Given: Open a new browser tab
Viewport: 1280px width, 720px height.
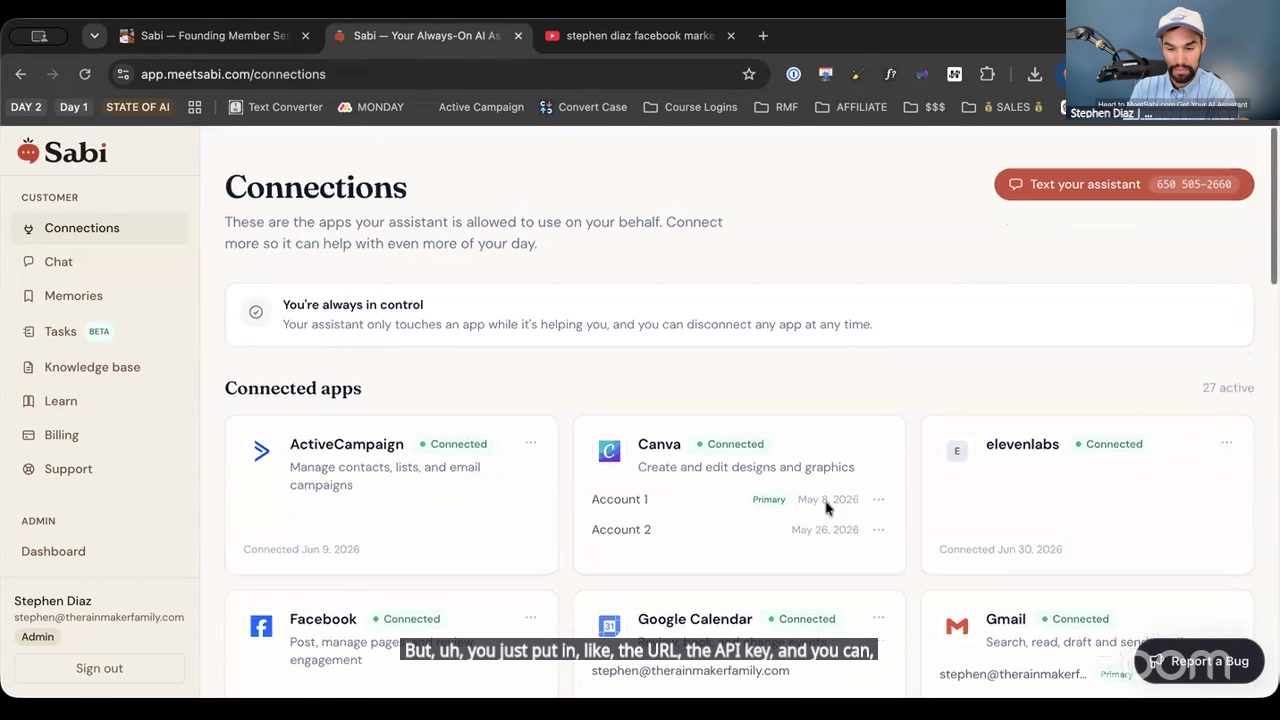Looking at the screenshot, I should (x=763, y=36).
